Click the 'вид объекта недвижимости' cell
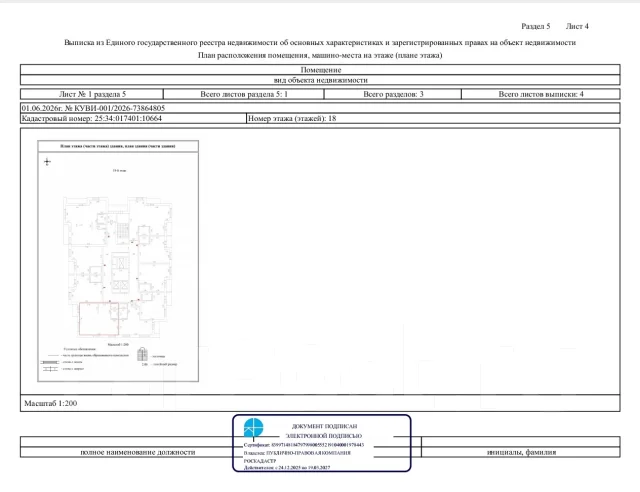Screen dimensions: 640x492 (320, 80)
